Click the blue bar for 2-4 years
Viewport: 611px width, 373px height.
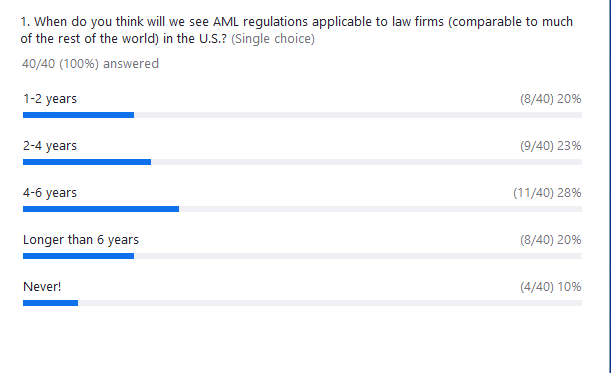coord(87,162)
